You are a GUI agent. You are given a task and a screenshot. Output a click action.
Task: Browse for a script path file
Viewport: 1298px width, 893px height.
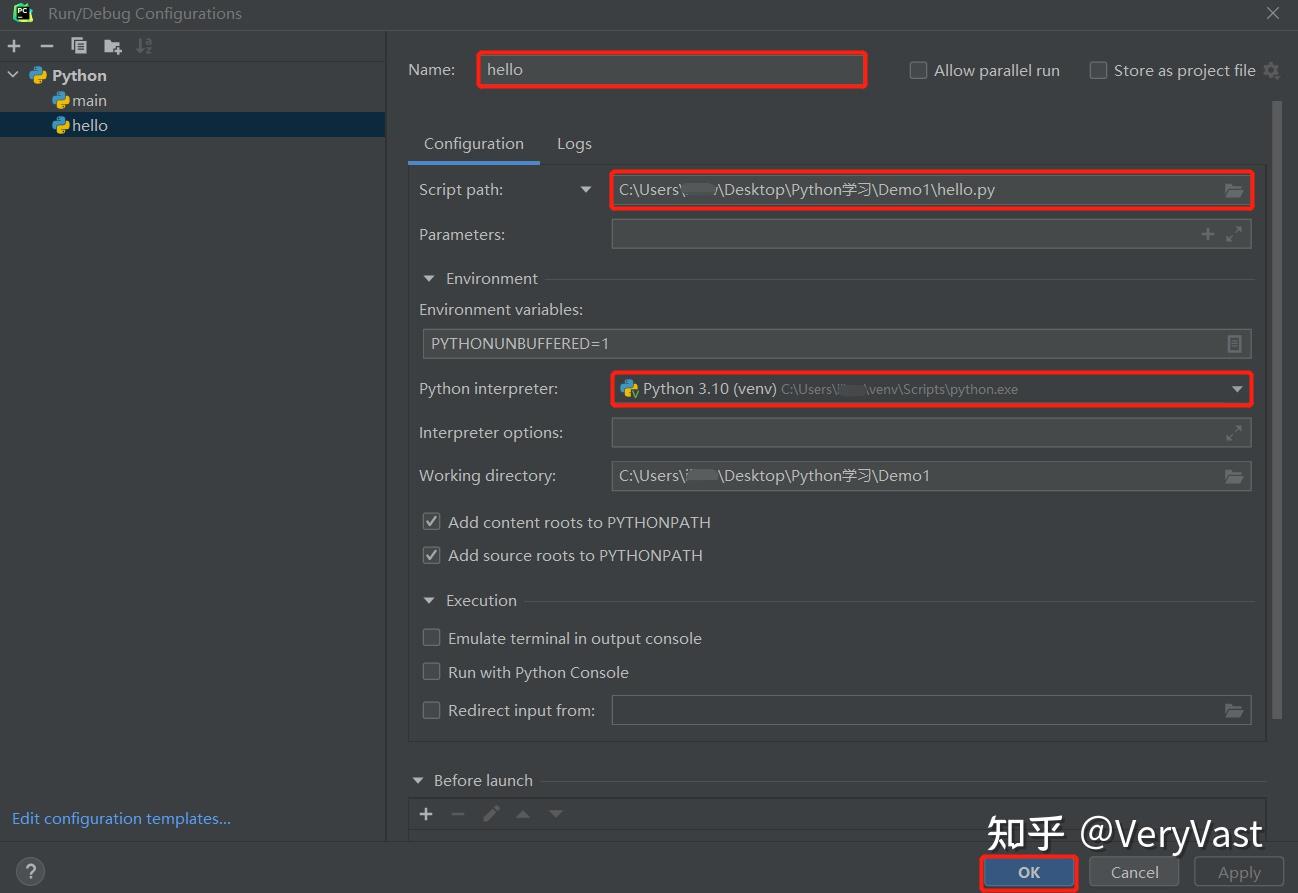tap(1234, 190)
